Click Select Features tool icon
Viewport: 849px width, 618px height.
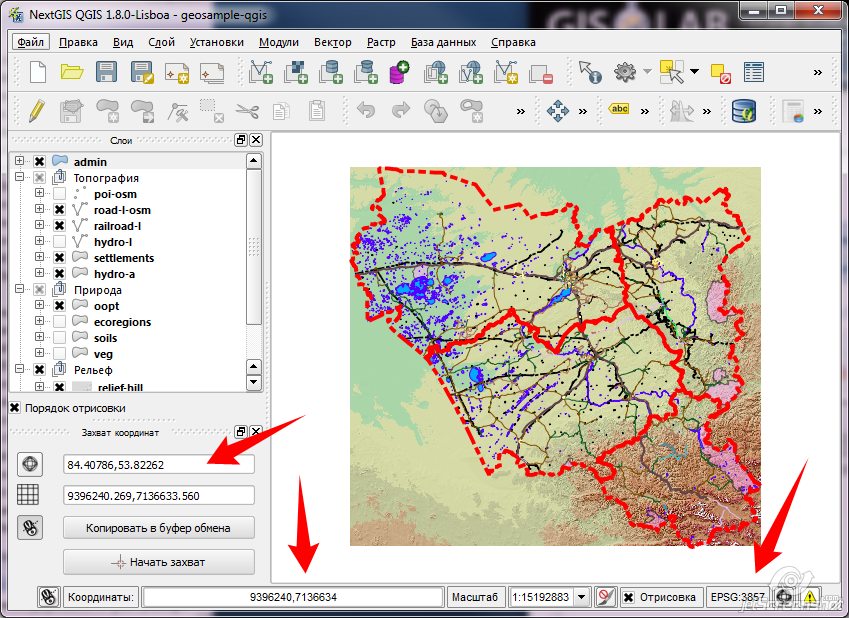click(x=672, y=72)
